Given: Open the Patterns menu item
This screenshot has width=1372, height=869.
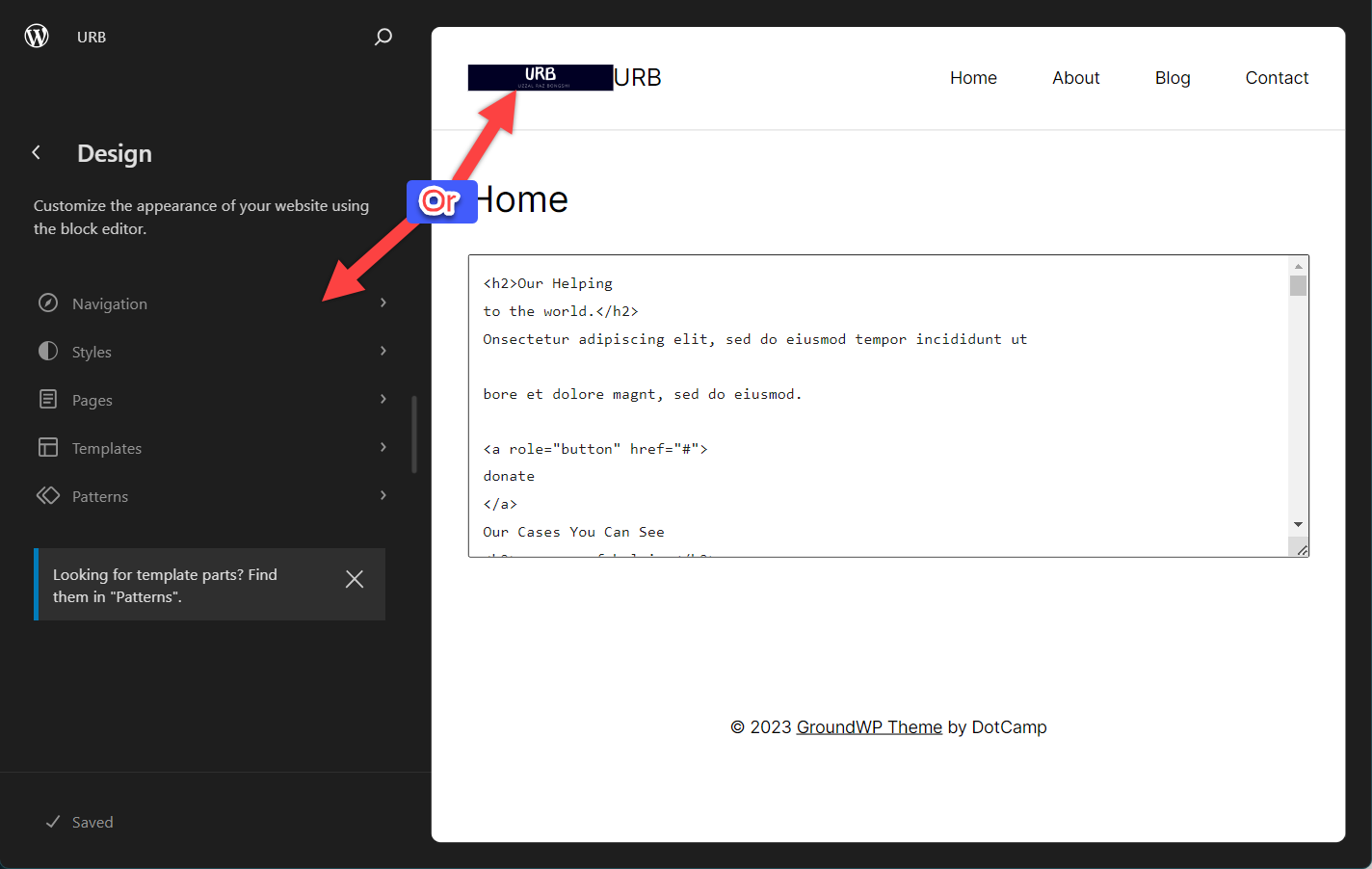Looking at the screenshot, I should pos(100,497).
